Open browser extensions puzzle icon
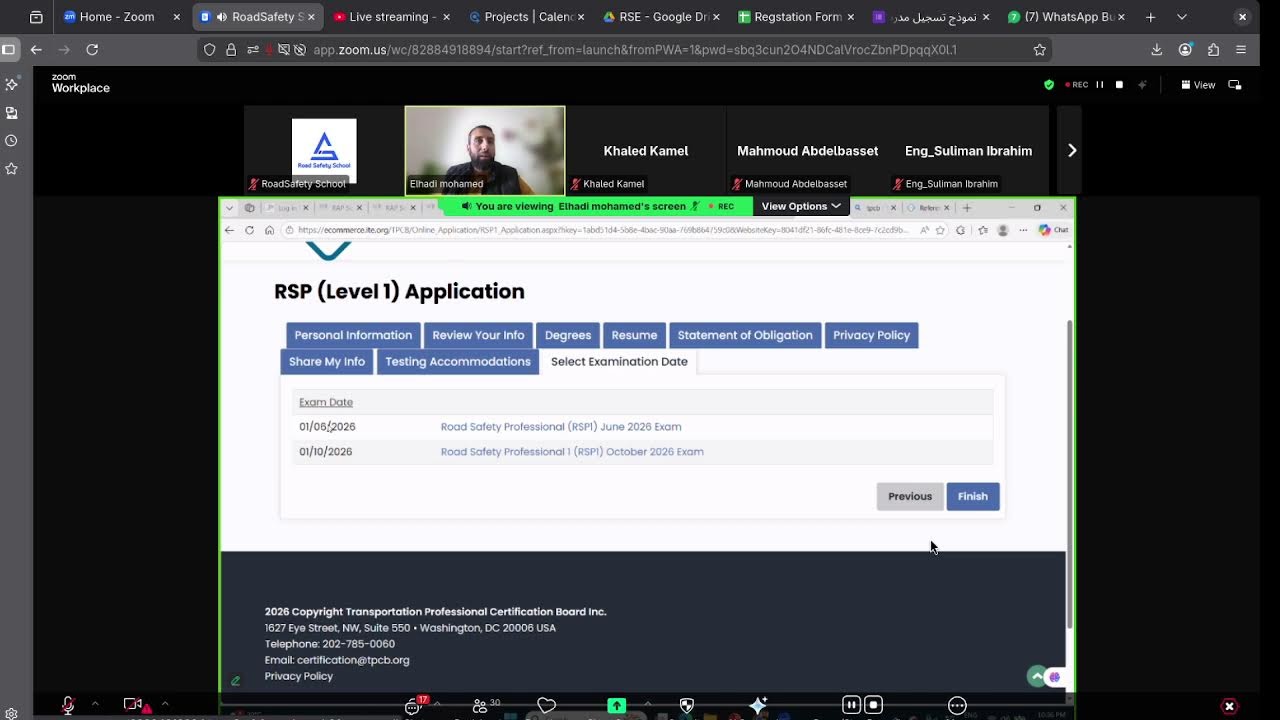The image size is (1280, 720). pos(1213,49)
